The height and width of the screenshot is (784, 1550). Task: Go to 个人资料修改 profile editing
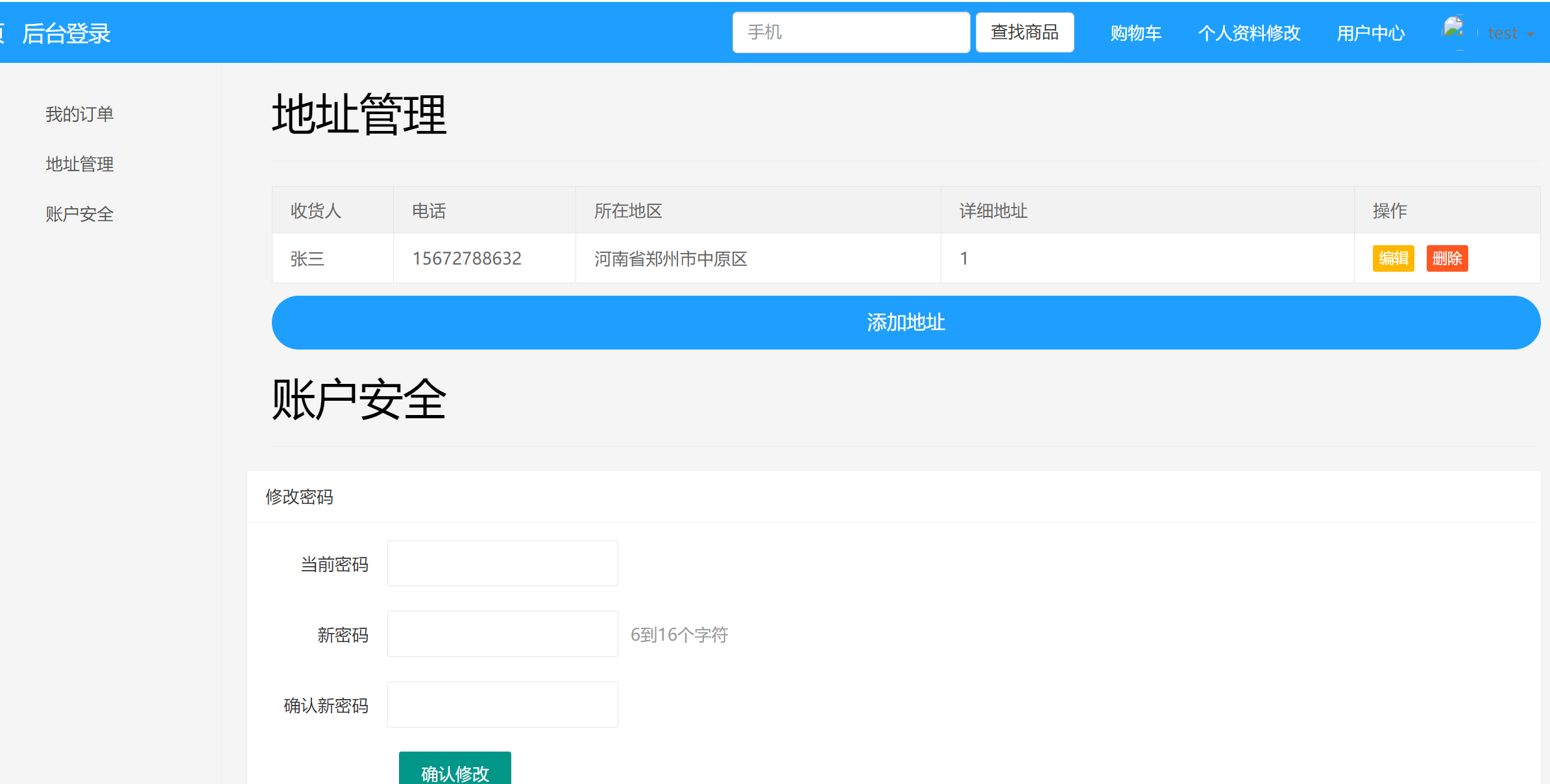click(1249, 33)
